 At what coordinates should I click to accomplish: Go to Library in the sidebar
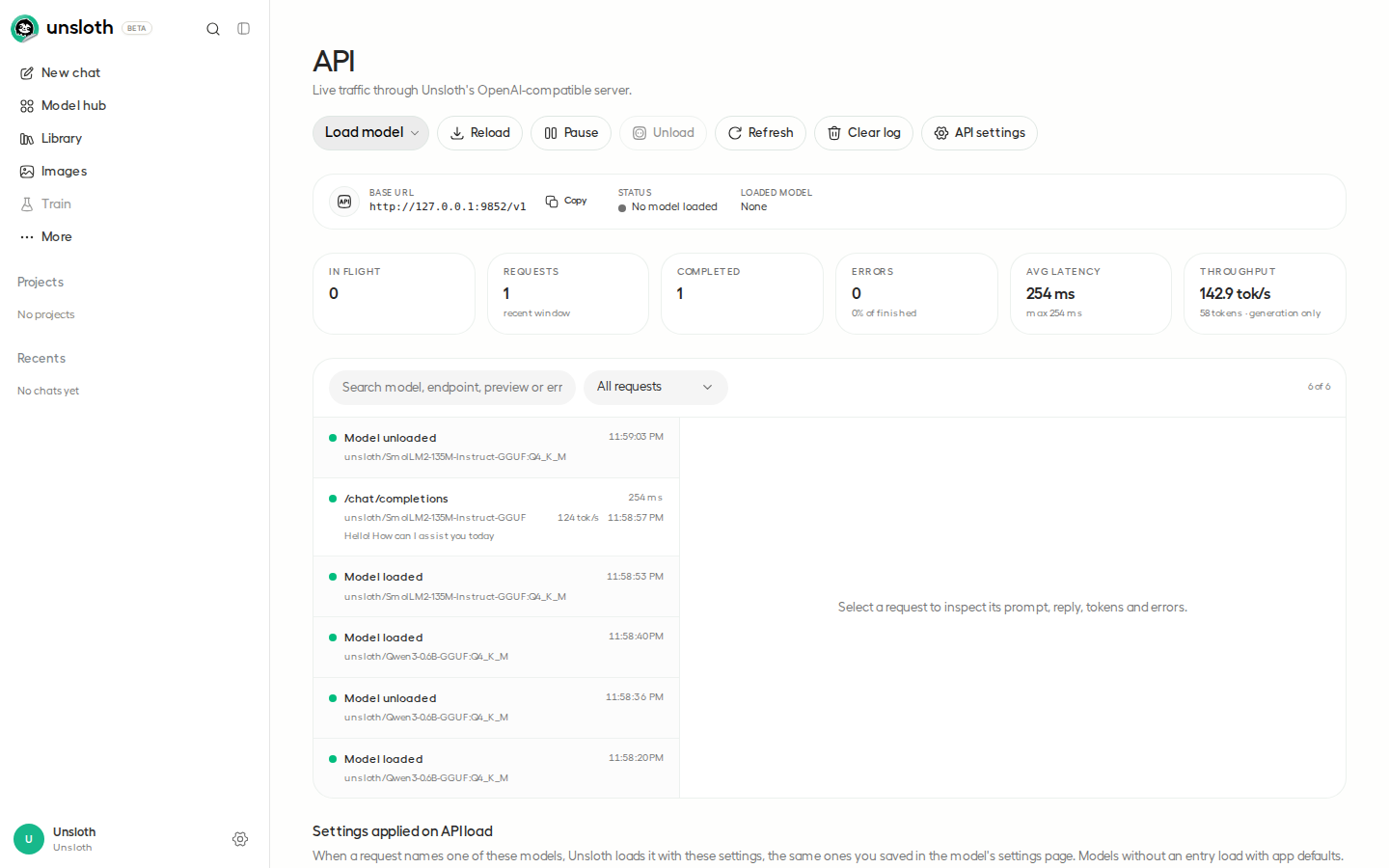pos(135,138)
